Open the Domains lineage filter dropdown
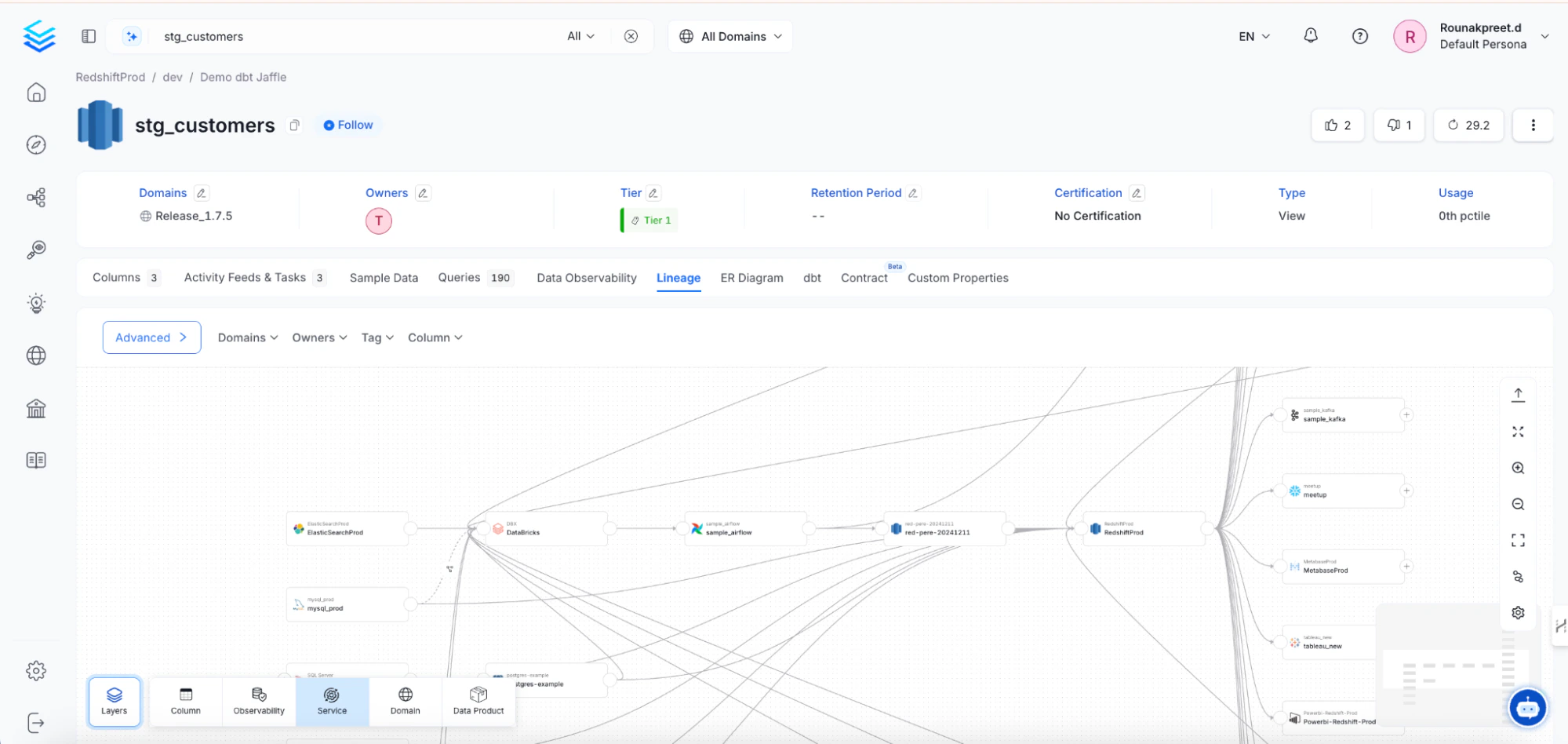1568x744 pixels. [248, 337]
